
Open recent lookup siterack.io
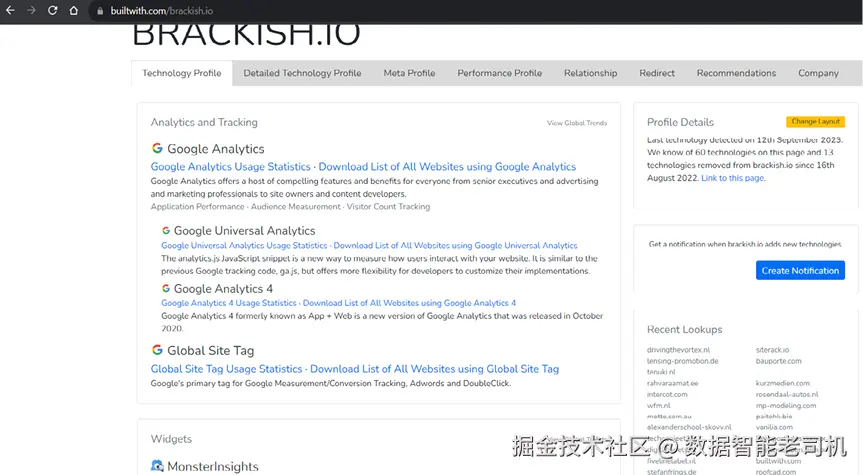point(772,350)
